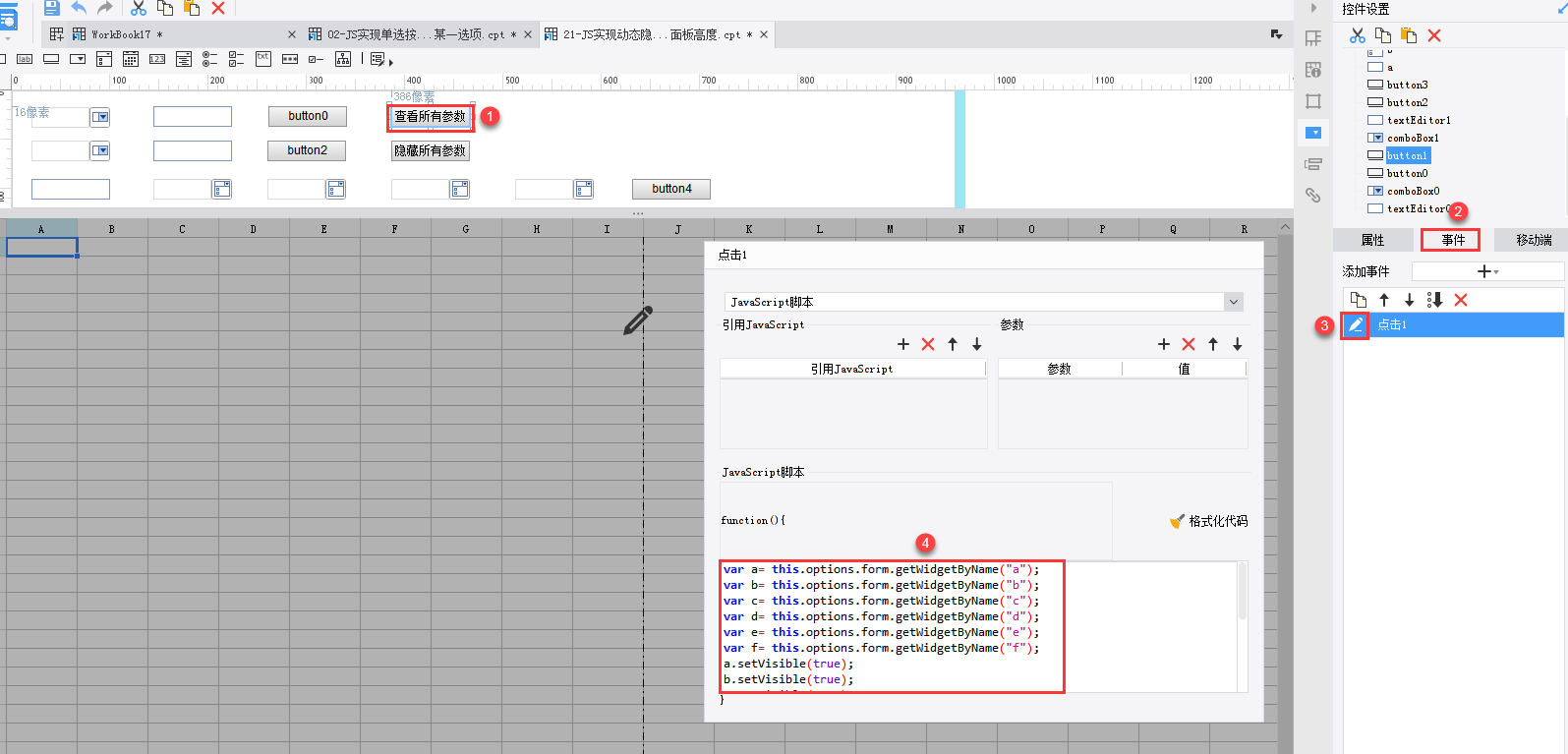Select button1 in the widget tree
Screen dimensions: 1568x754
coord(1408,155)
